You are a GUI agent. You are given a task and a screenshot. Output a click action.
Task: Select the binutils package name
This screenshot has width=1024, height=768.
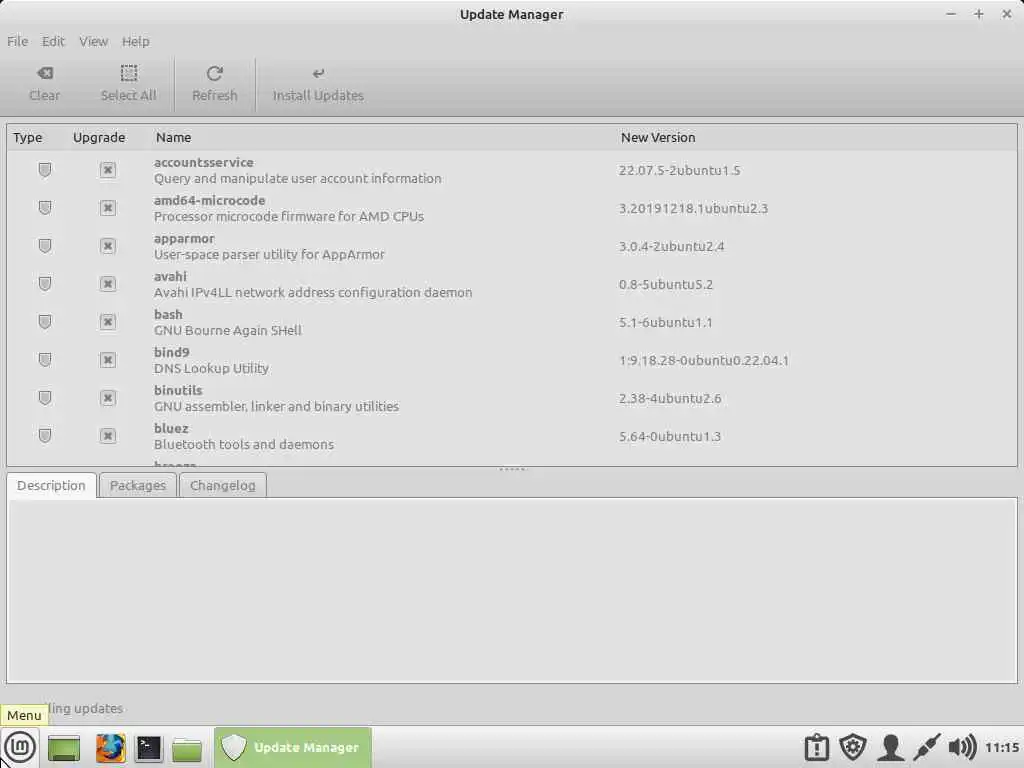(178, 390)
